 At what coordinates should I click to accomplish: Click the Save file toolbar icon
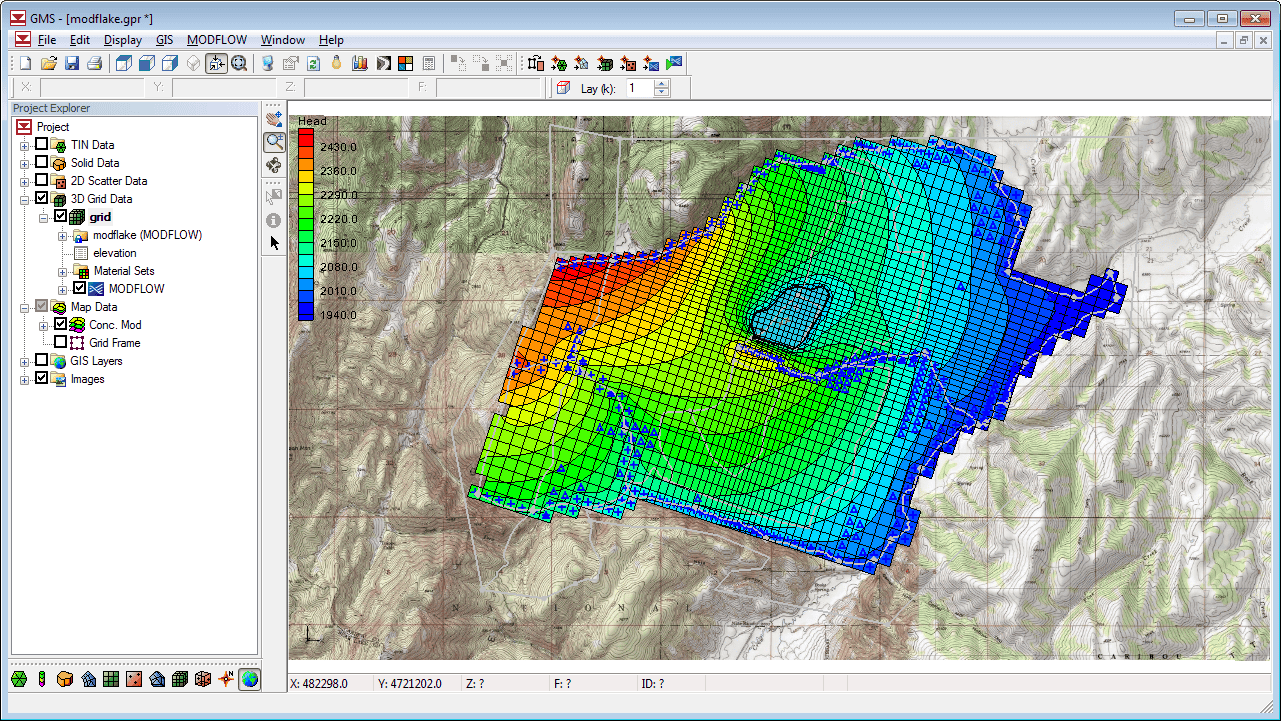tap(72, 64)
